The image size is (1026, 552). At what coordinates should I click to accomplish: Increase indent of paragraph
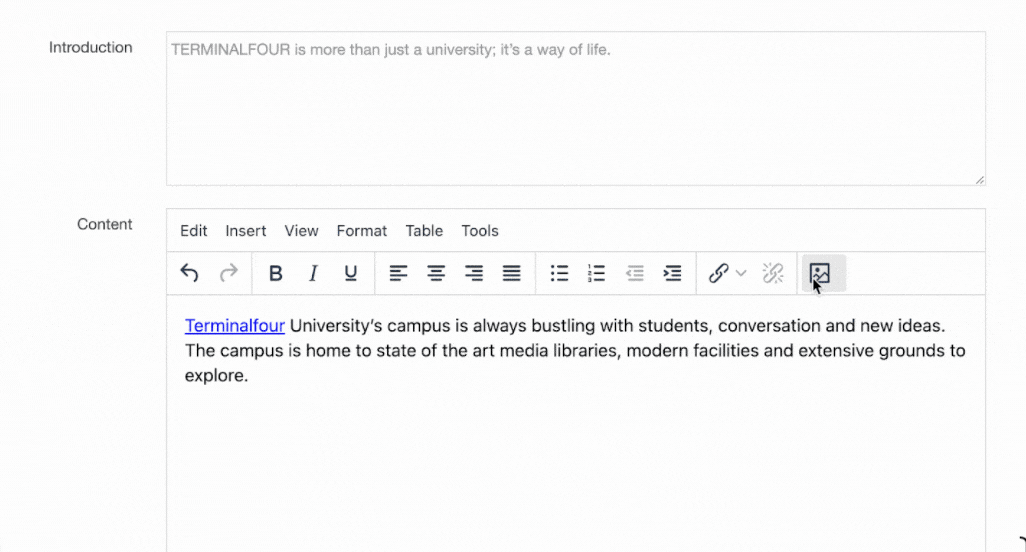tap(673, 273)
